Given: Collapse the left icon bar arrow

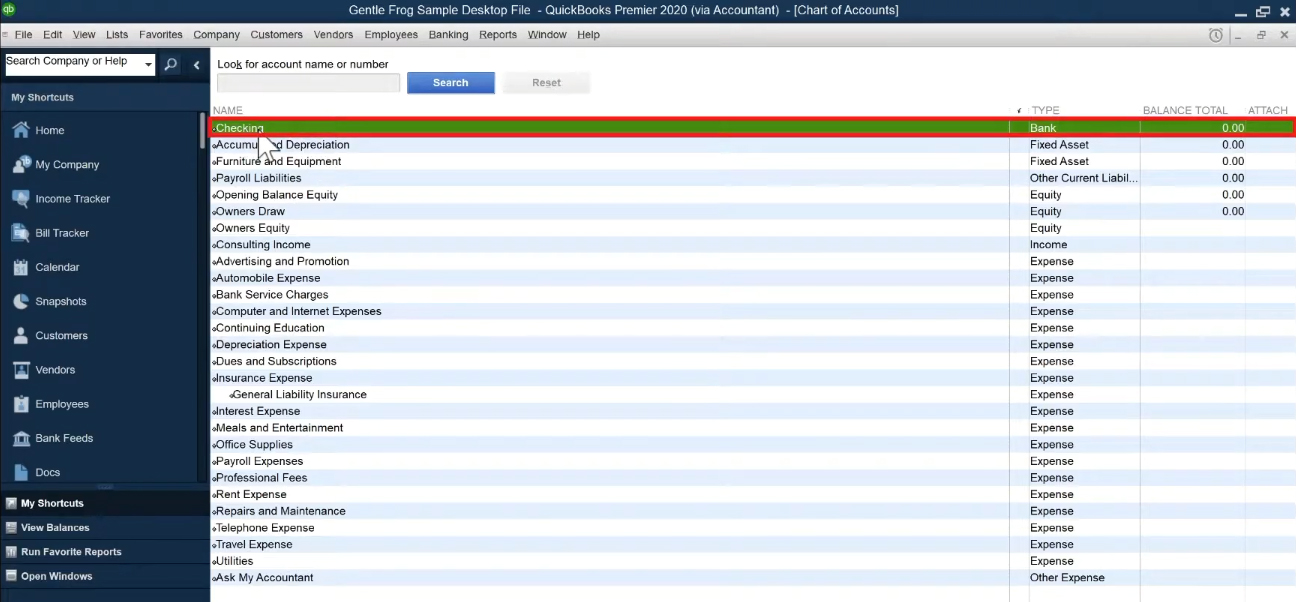Looking at the screenshot, I should [196, 64].
